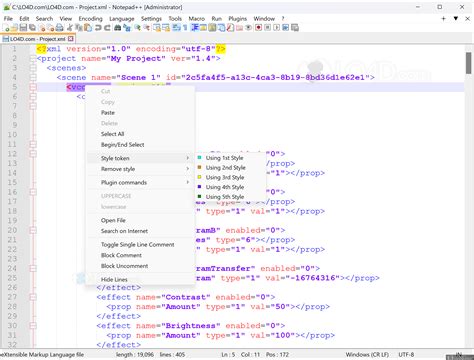
Task: Click the plus button at menu bar right
Action: (443, 19)
